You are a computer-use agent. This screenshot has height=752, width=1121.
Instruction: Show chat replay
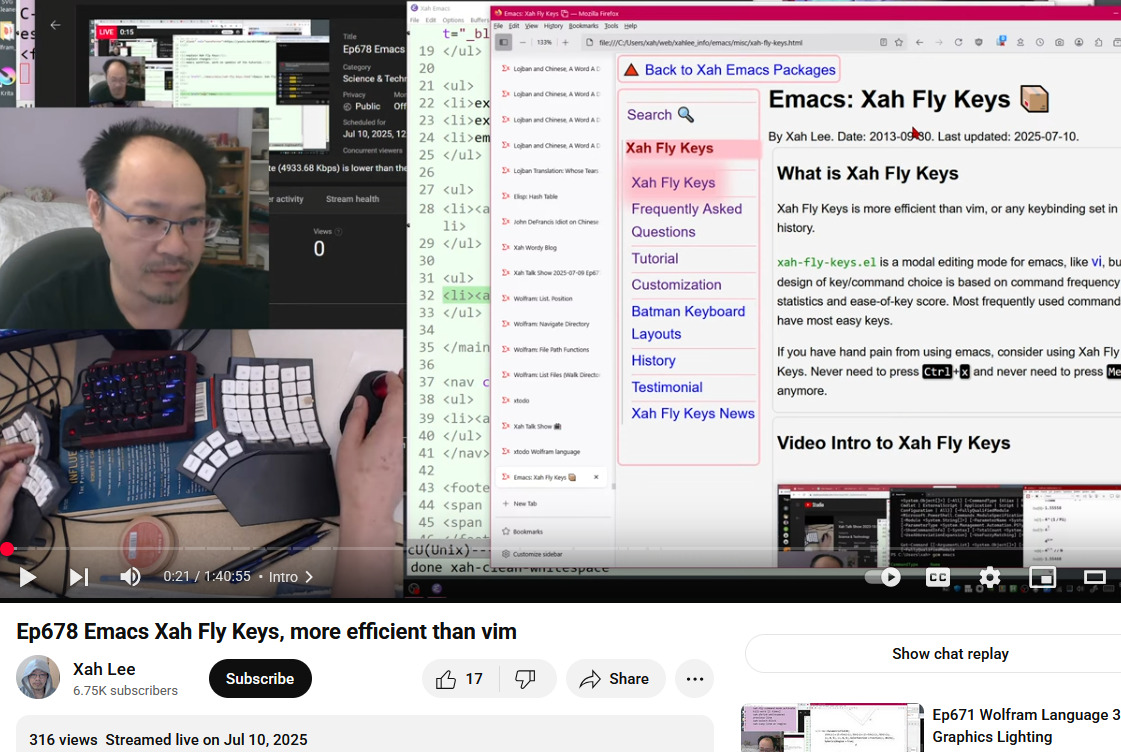coord(950,653)
